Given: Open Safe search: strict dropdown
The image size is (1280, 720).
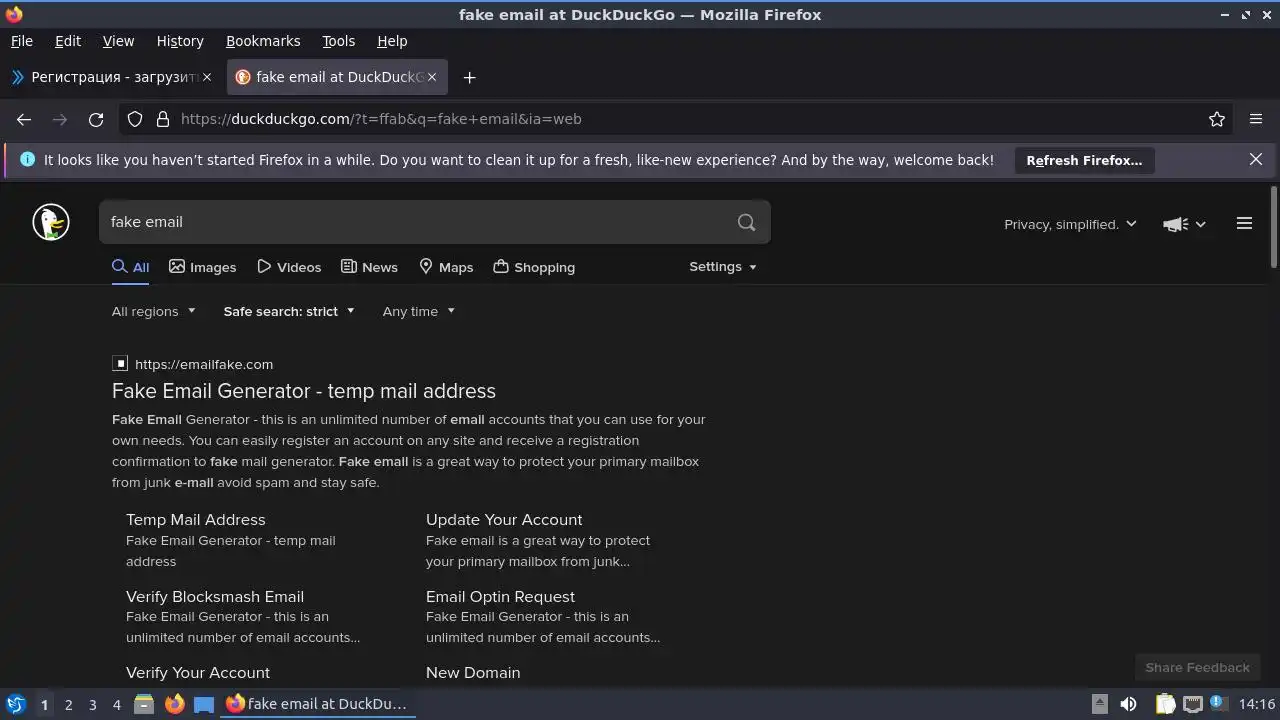Looking at the screenshot, I should [289, 311].
